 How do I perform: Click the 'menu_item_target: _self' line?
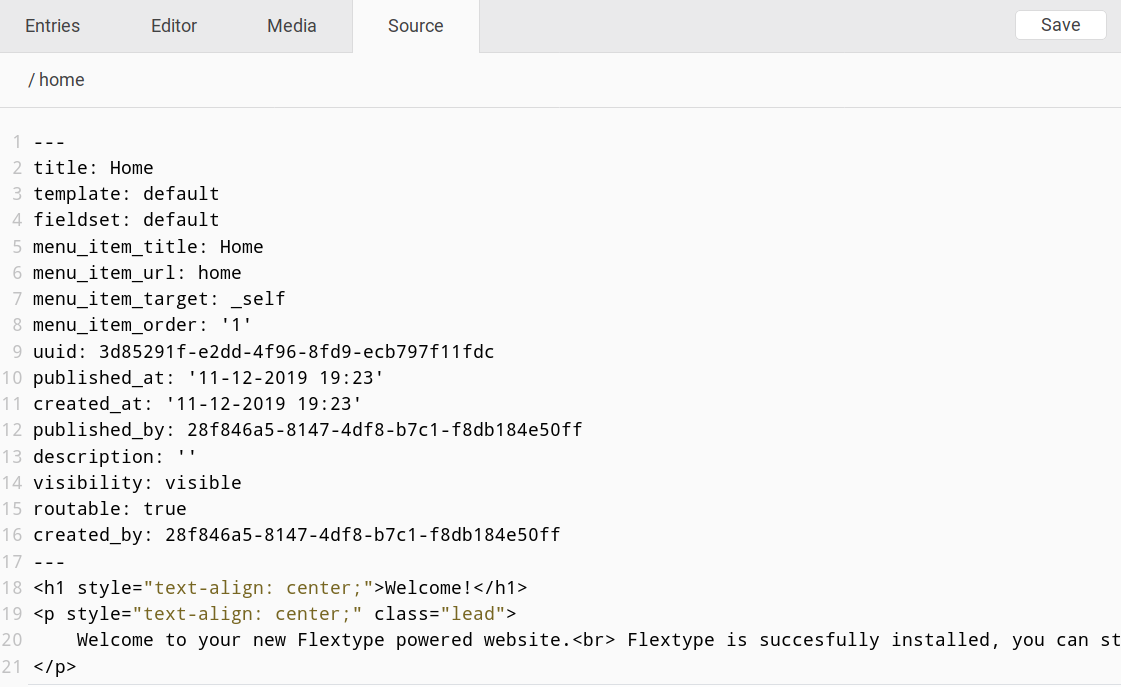pos(159,299)
